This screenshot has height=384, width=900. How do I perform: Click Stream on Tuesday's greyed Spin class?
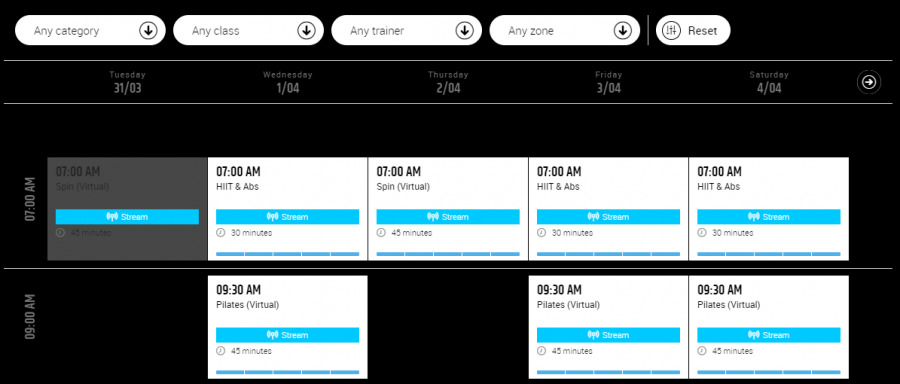127,216
